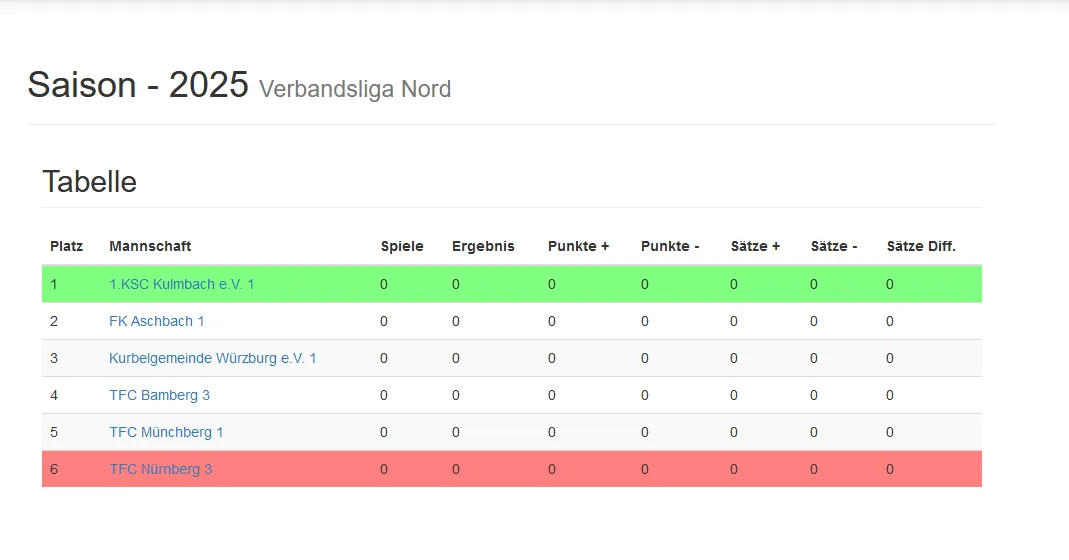
Task: Select the Punkte - column header
Action: coord(670,246)
